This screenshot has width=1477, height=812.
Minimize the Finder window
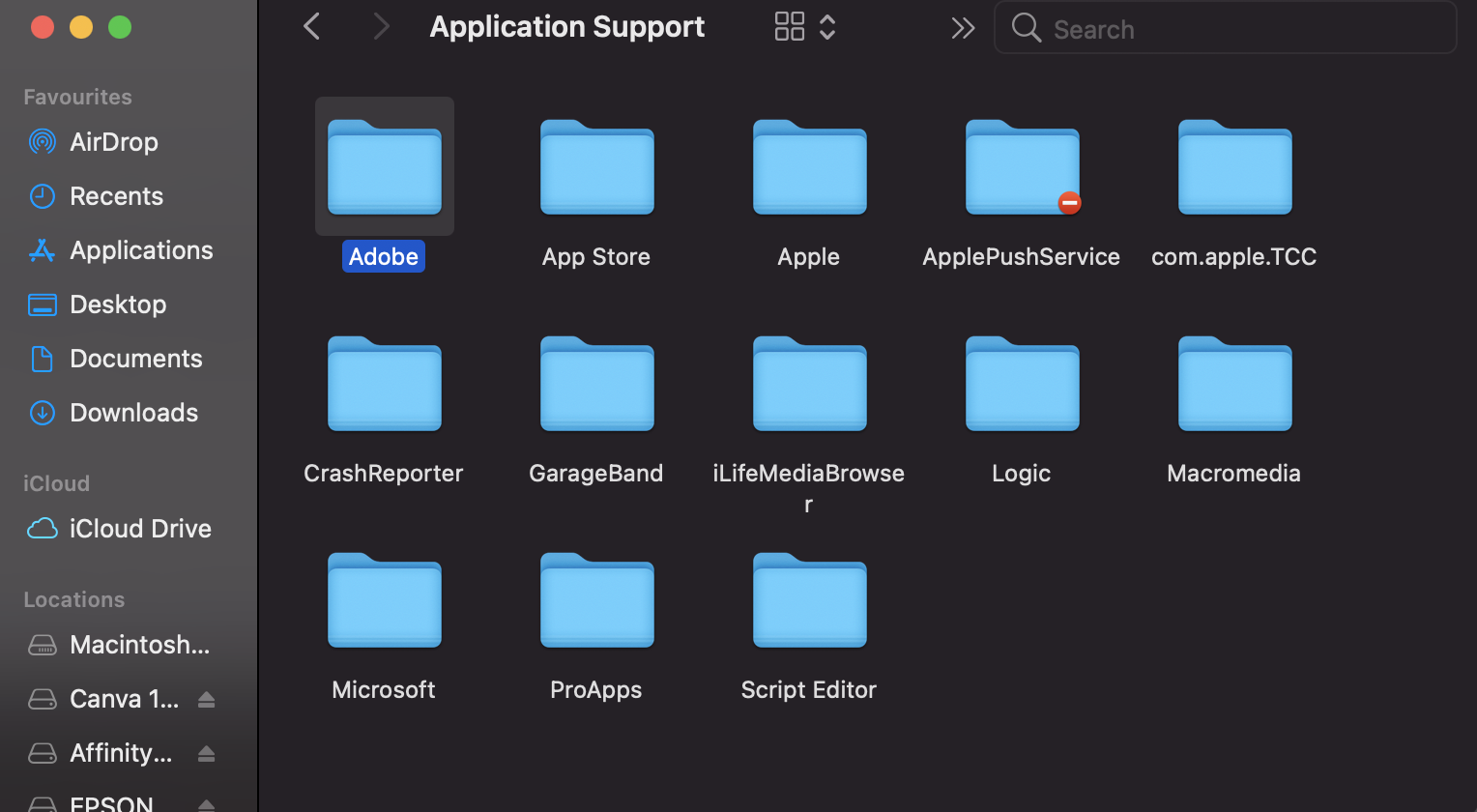pyautogui.click(x=81, y=27)
